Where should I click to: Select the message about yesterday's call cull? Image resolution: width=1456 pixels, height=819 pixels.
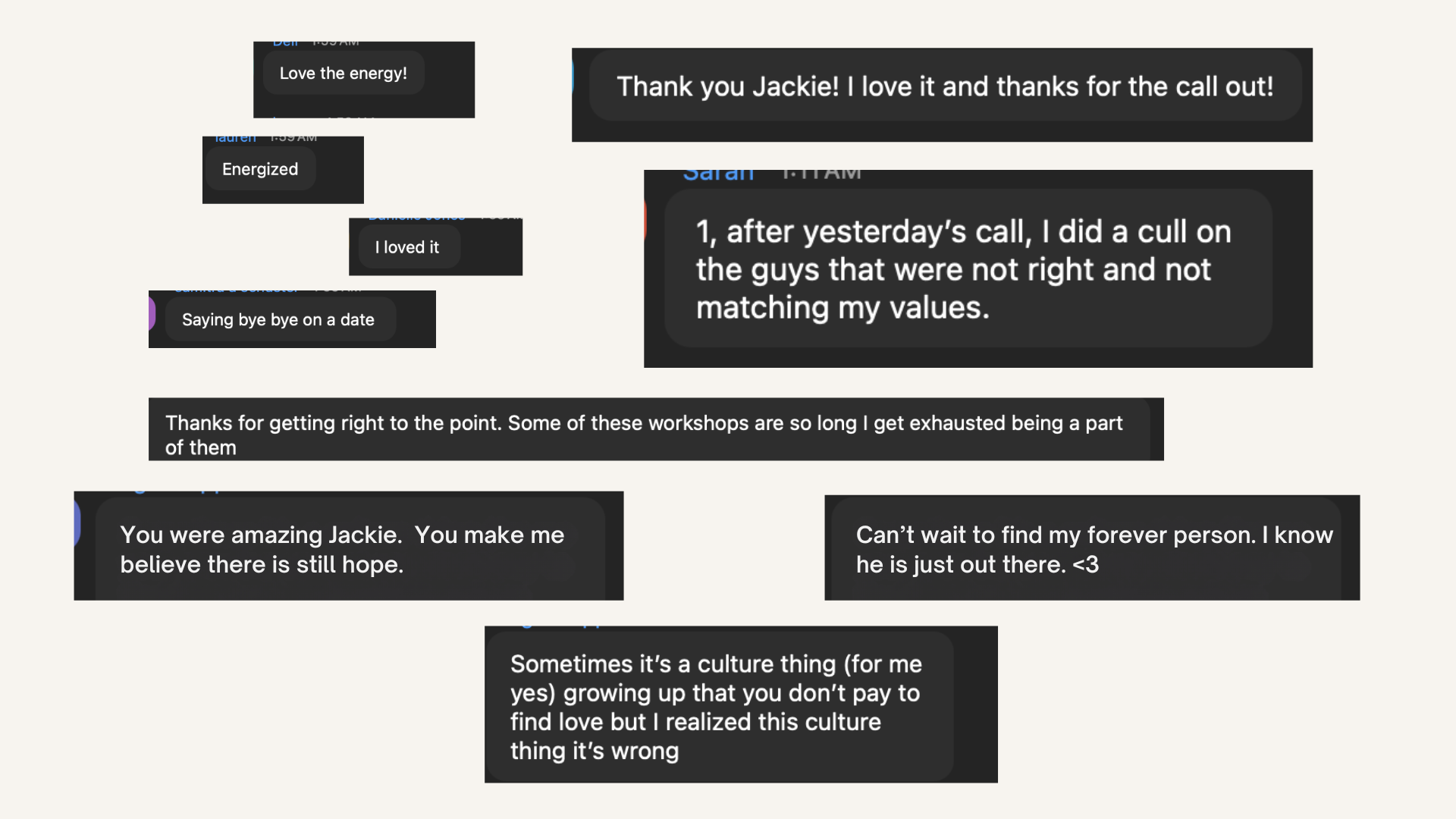[x=963, y=269]
